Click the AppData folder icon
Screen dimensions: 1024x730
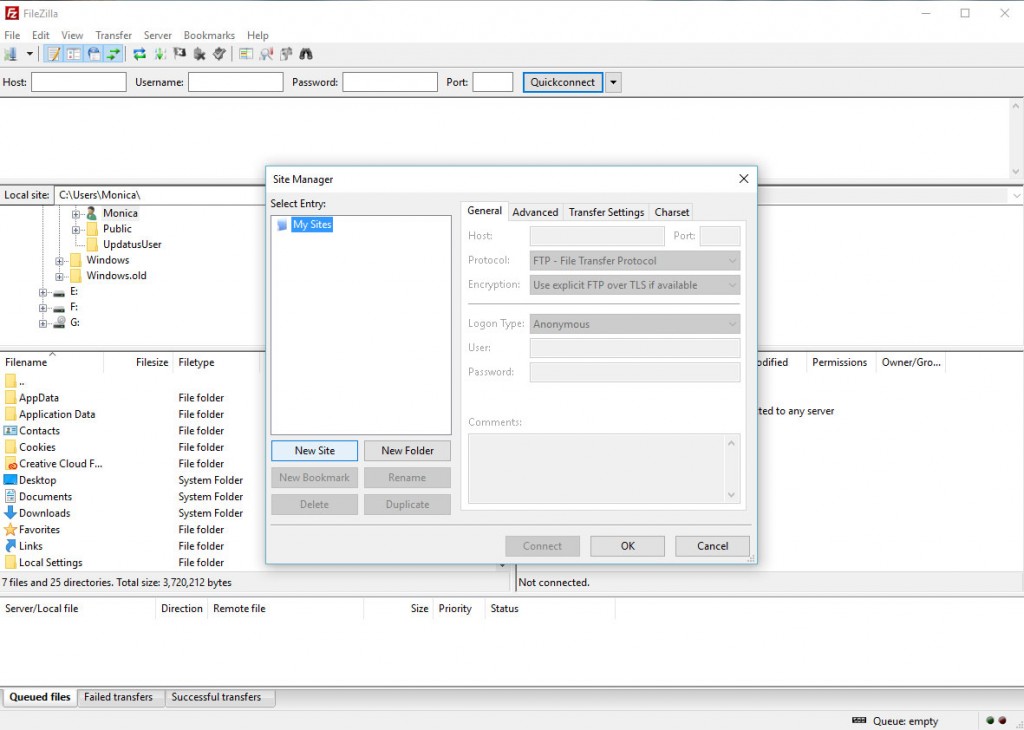(10, 398)
